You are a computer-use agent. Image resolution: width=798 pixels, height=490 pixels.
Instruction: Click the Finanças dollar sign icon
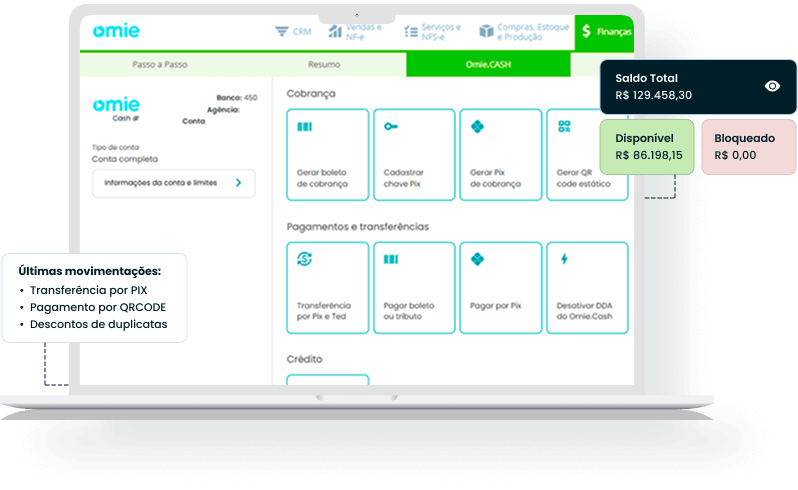(x=586, y=31)
